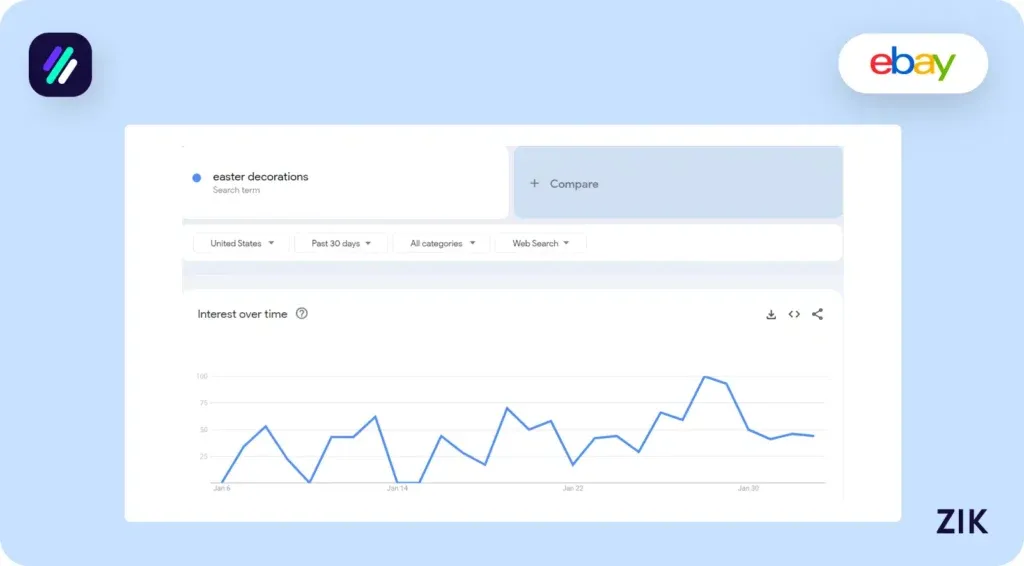The width and height of the screenshot is (1024, 566).
Task: Click the eBay logo badge
Action: tap(912, 64)
